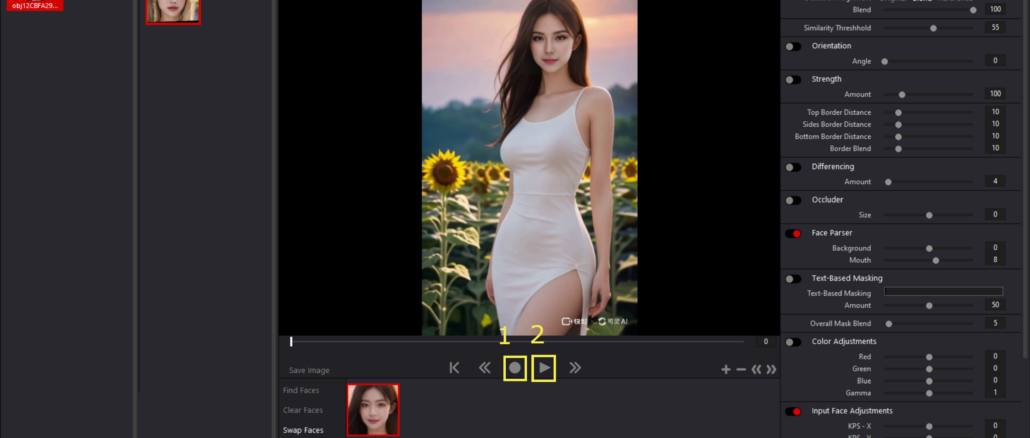
Task: Click Save Image
Action: (309, 370)
